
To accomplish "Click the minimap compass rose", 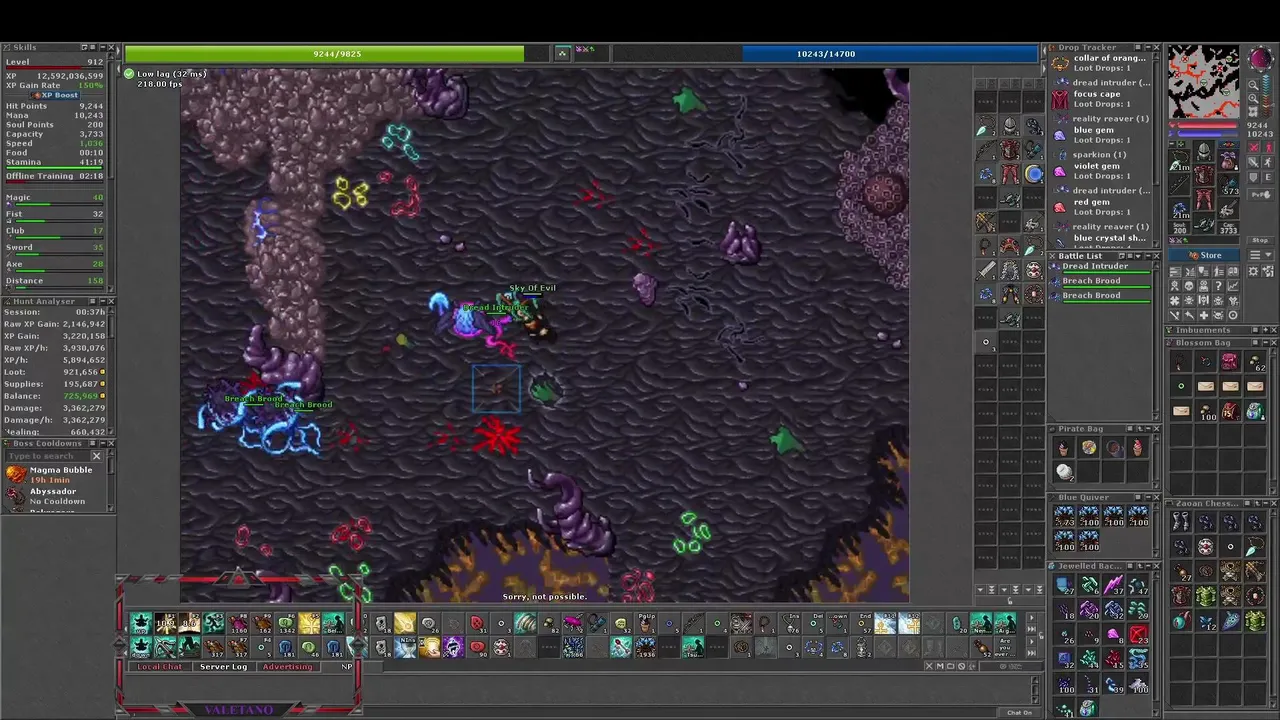I will coord(1261,59).
